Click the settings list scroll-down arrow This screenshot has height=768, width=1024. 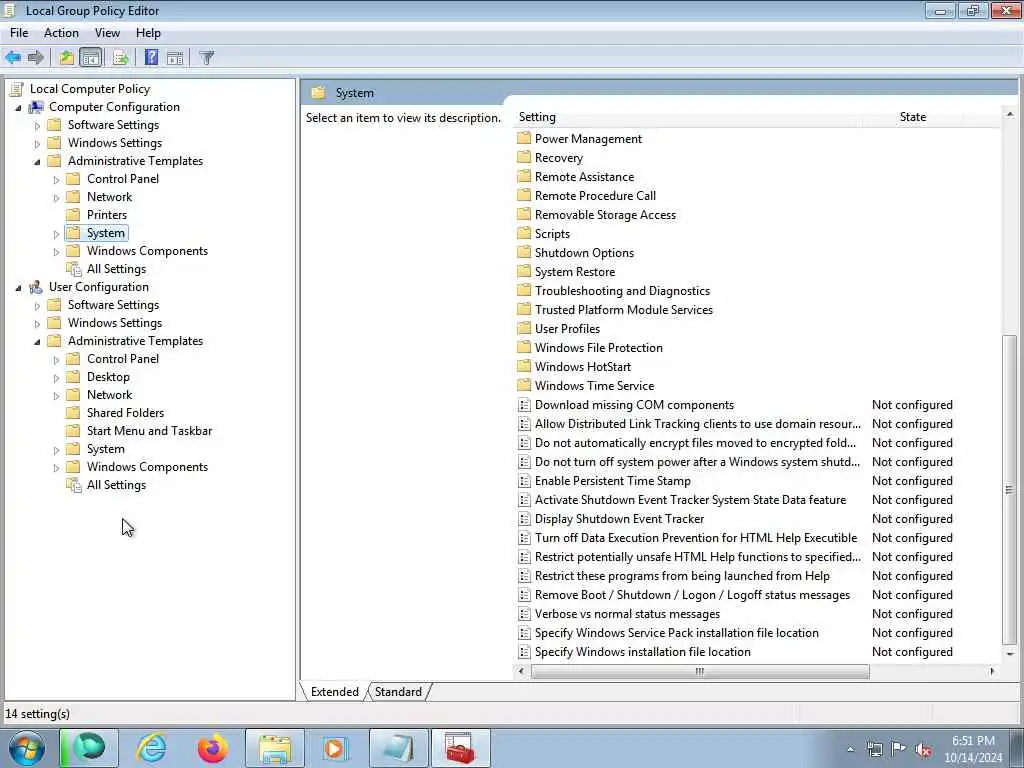[x=1010, y=653]
